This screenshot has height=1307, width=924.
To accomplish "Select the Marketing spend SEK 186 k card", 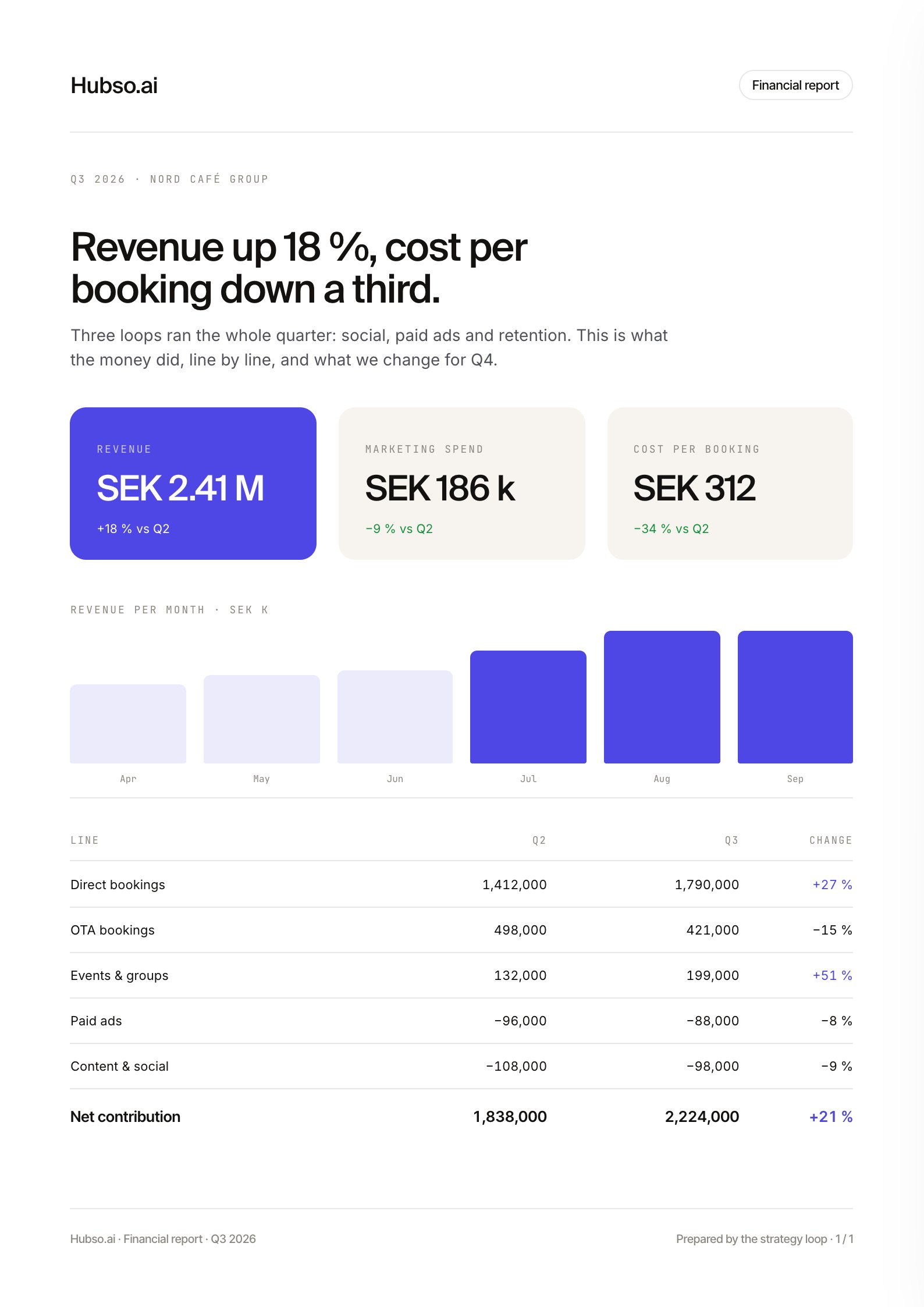I will pos(462,484).
